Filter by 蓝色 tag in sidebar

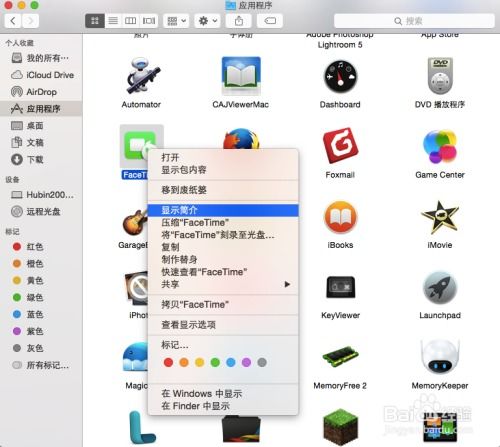tap(41, 314)
